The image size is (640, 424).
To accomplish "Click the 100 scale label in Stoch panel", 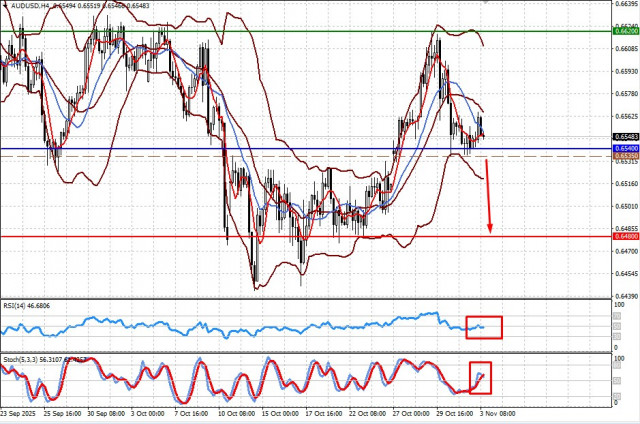I will click(x=619, y=358).
